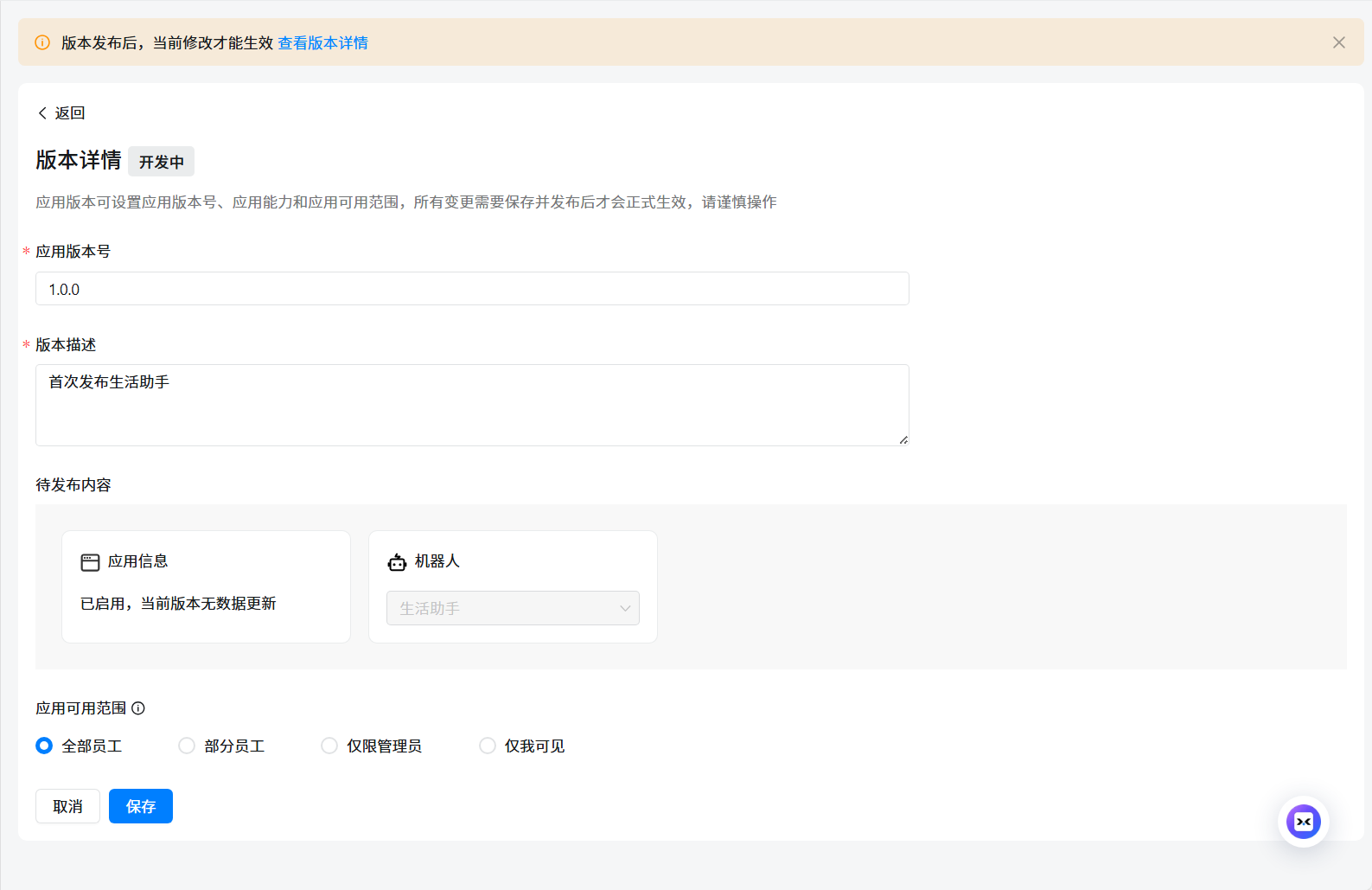Click into the 版本描述 text area
Screen dimensions: 1372x890
tap(472, 405)
